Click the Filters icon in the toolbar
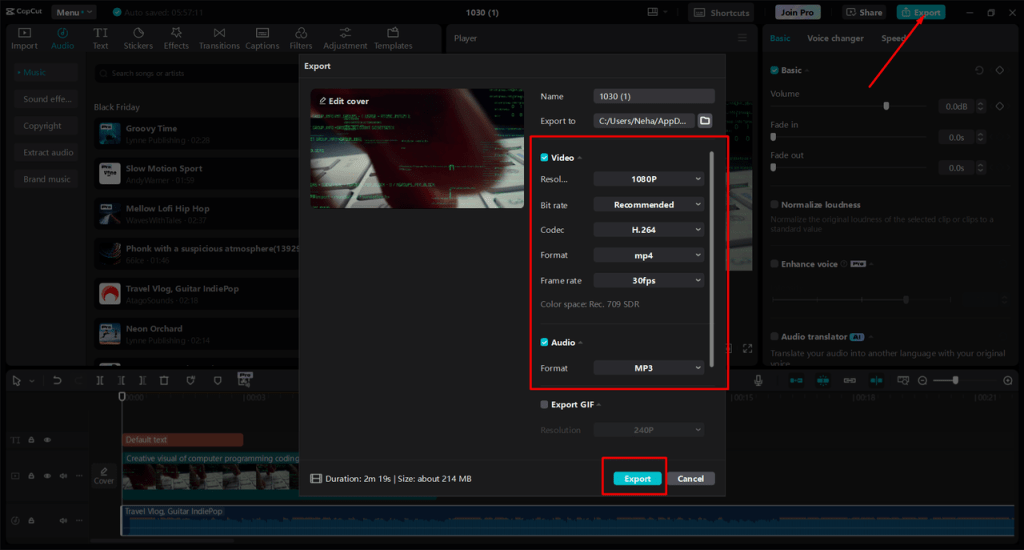The height and width of the screenshot is (550, 1024). [301, 34]
